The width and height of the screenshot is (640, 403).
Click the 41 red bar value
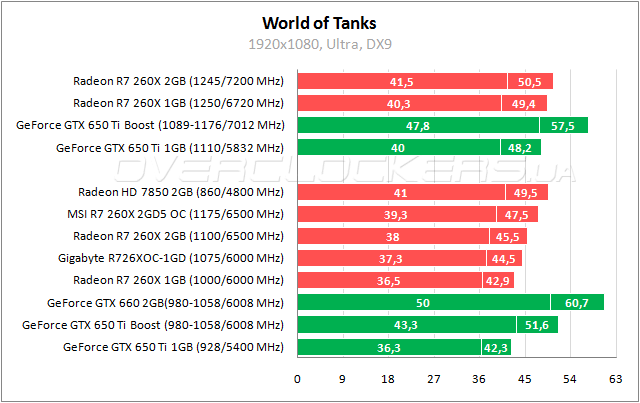tap(400, 193)
